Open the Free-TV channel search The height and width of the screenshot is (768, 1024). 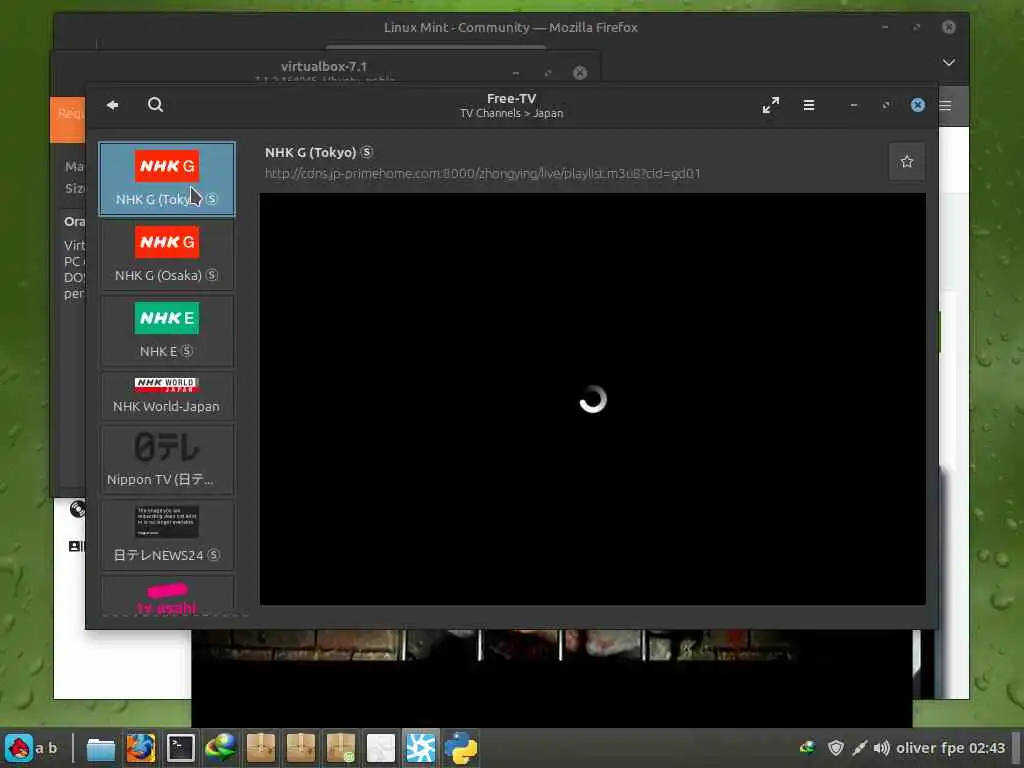point(155,104)
